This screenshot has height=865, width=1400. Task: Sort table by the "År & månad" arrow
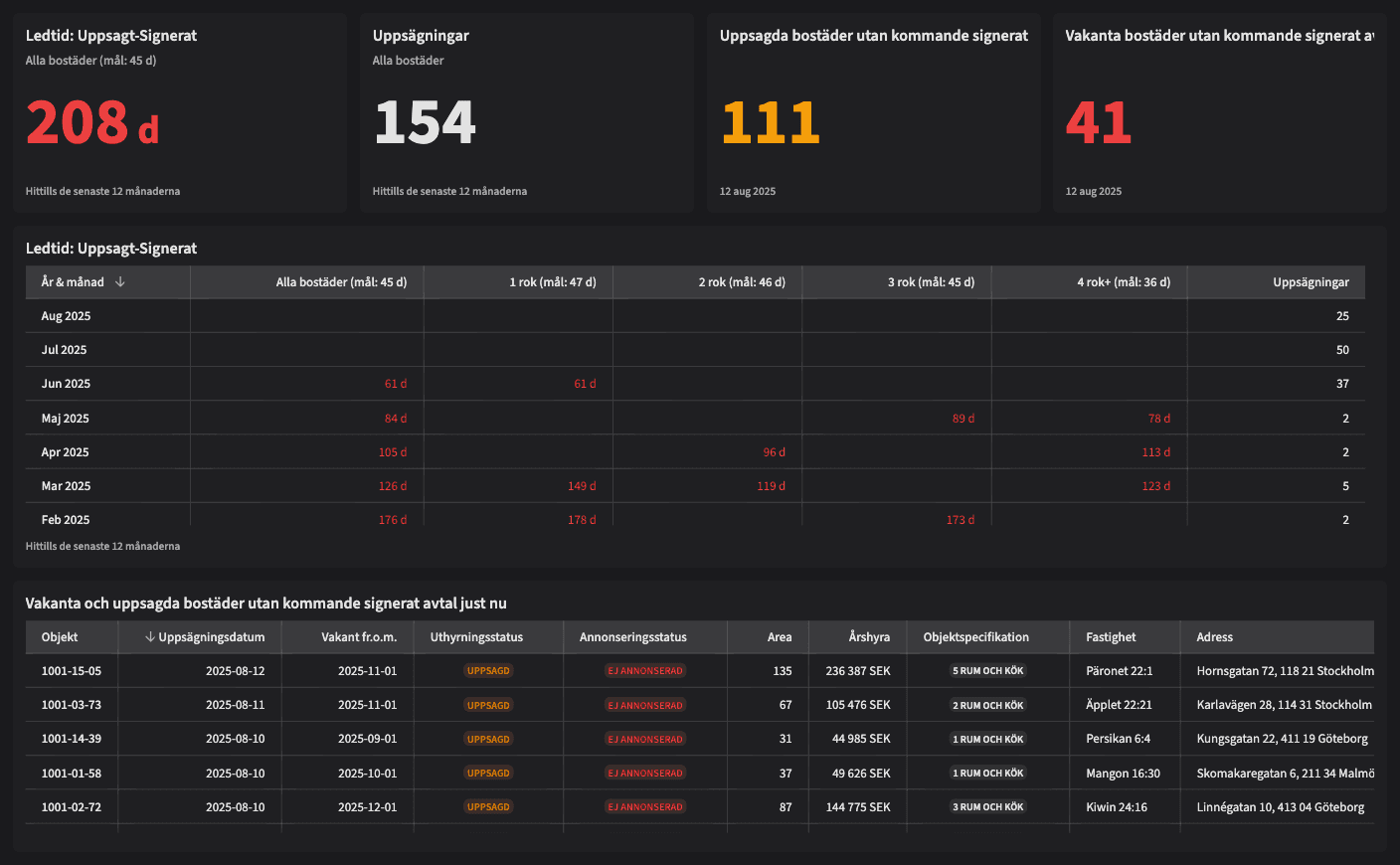click(119, 281)
